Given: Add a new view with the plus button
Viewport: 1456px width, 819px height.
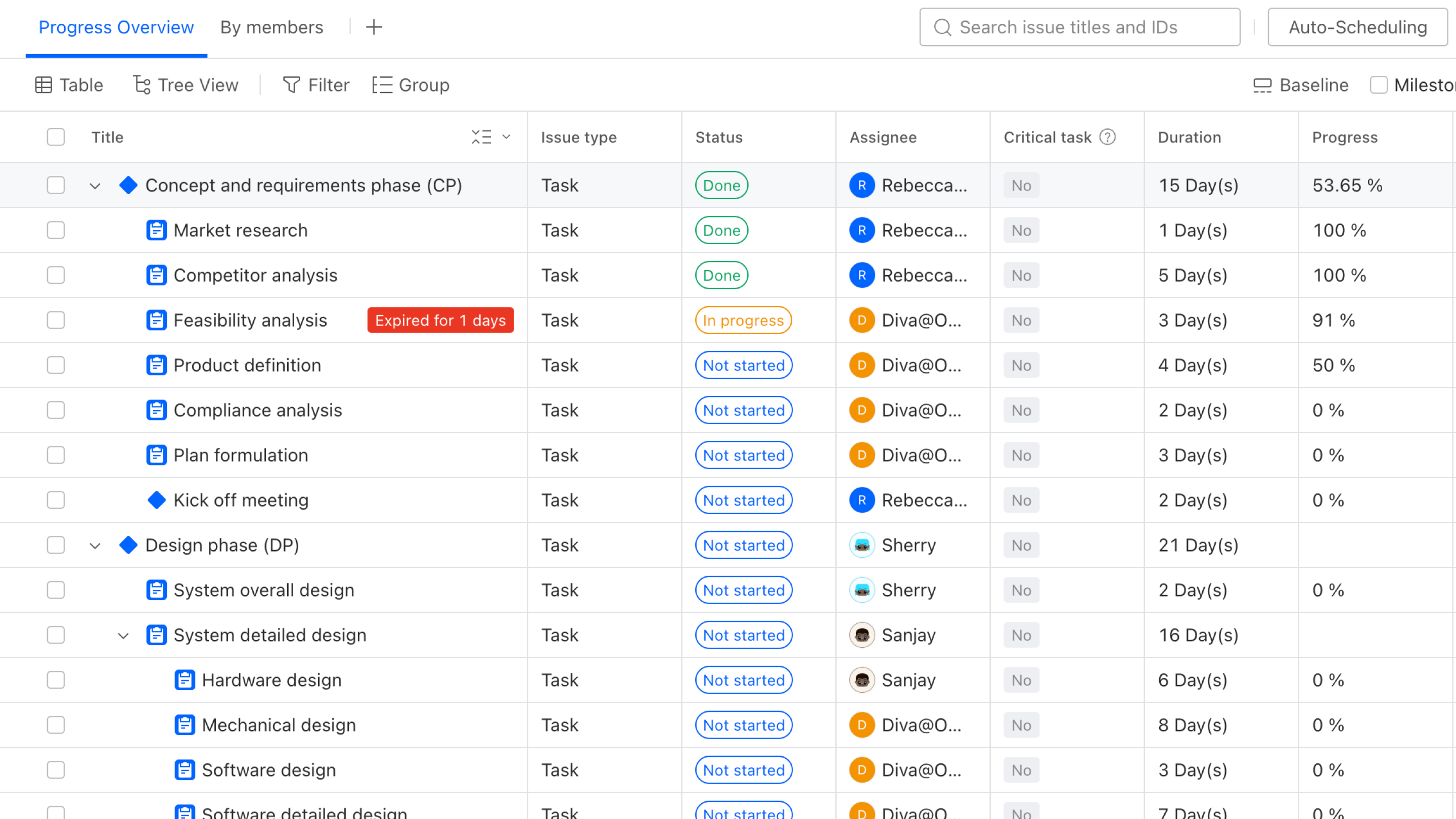Looking at the screenshot, I should coord(374,27).
